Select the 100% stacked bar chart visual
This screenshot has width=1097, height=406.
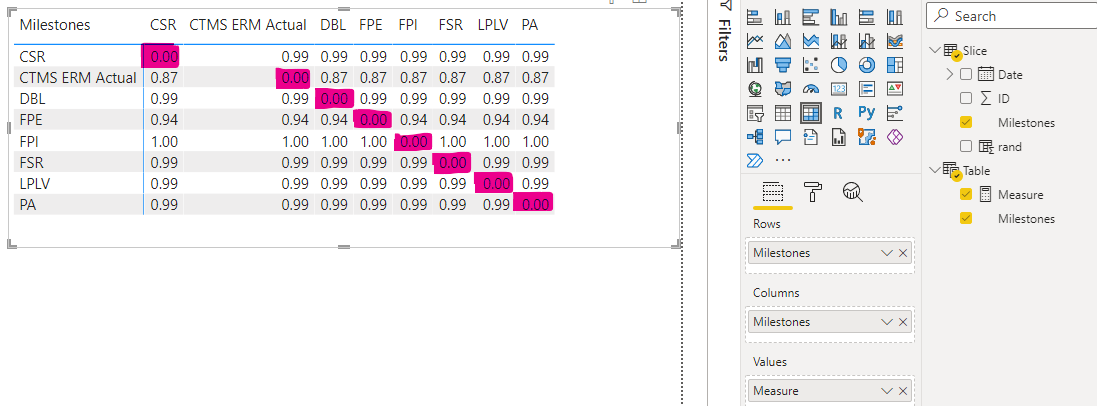pos(867,17)
